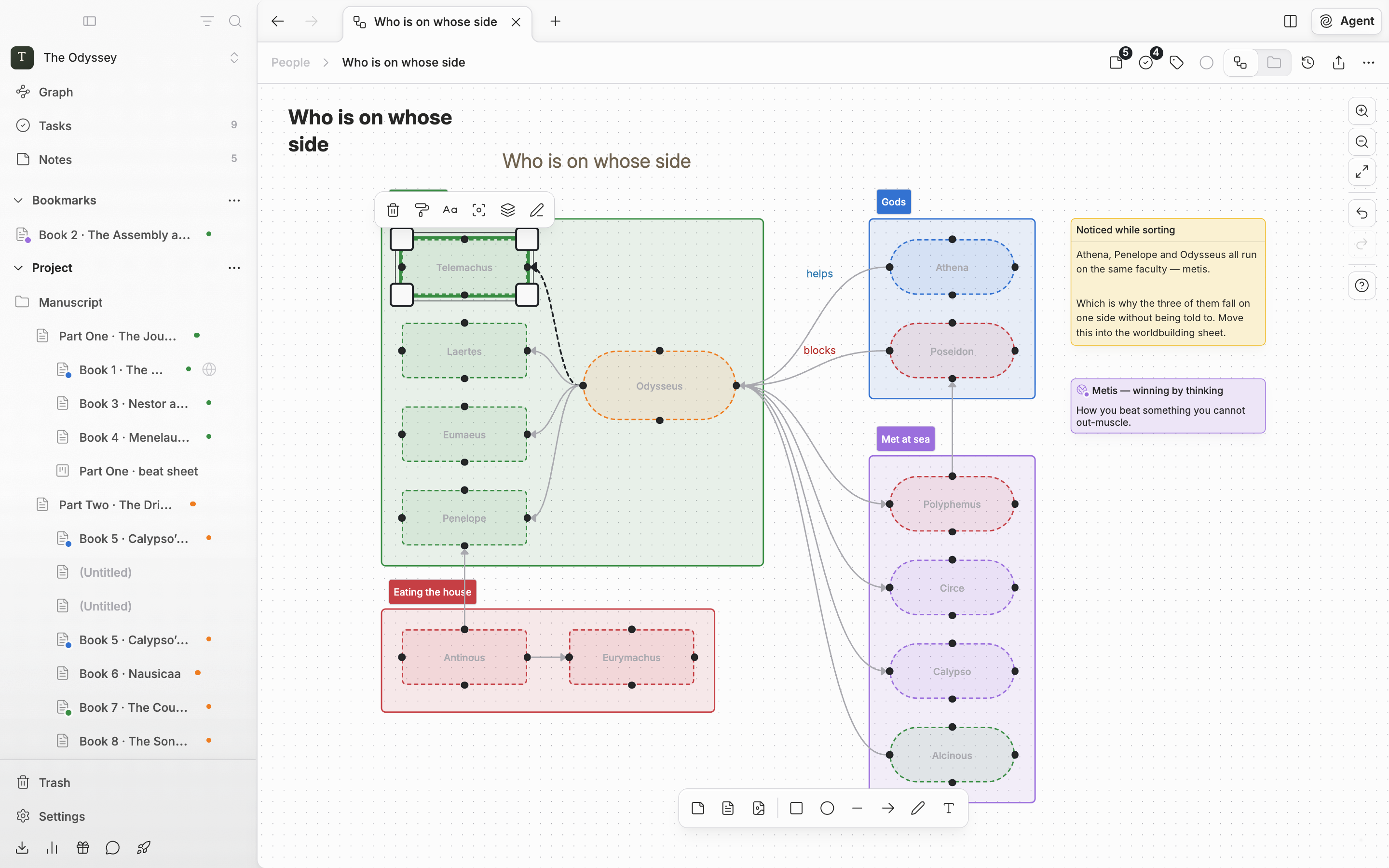Undo the last canvas action
Image resolution: width=1389 pixels, height=868 pixels.
[x=1362, y=214]
